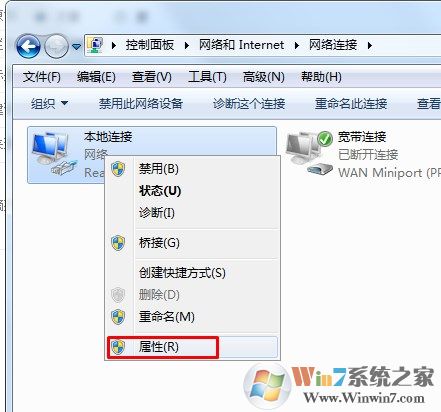Expand arrow after 网络连接 breadcrumb

[370, 45]
